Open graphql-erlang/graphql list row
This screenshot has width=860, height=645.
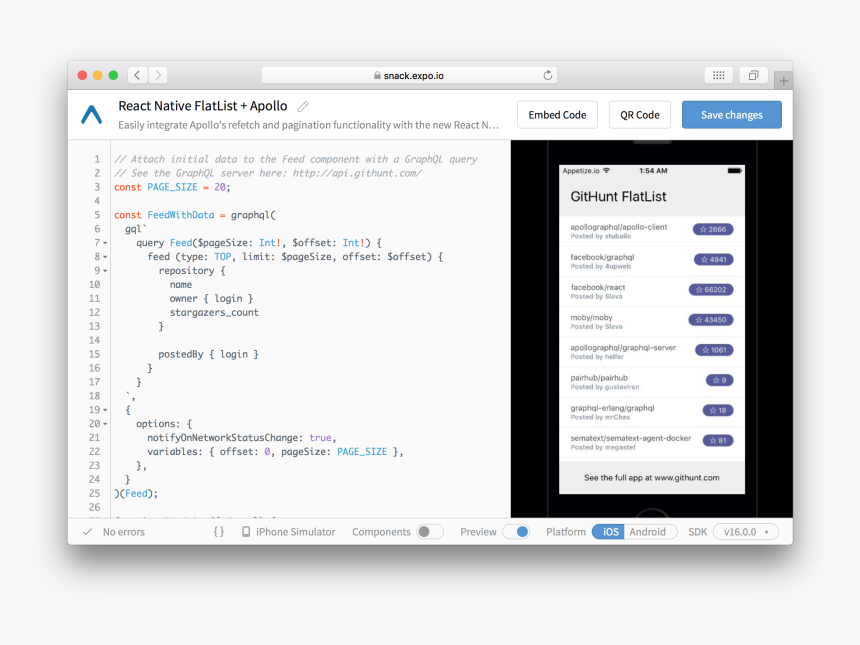tap(652, 412)
